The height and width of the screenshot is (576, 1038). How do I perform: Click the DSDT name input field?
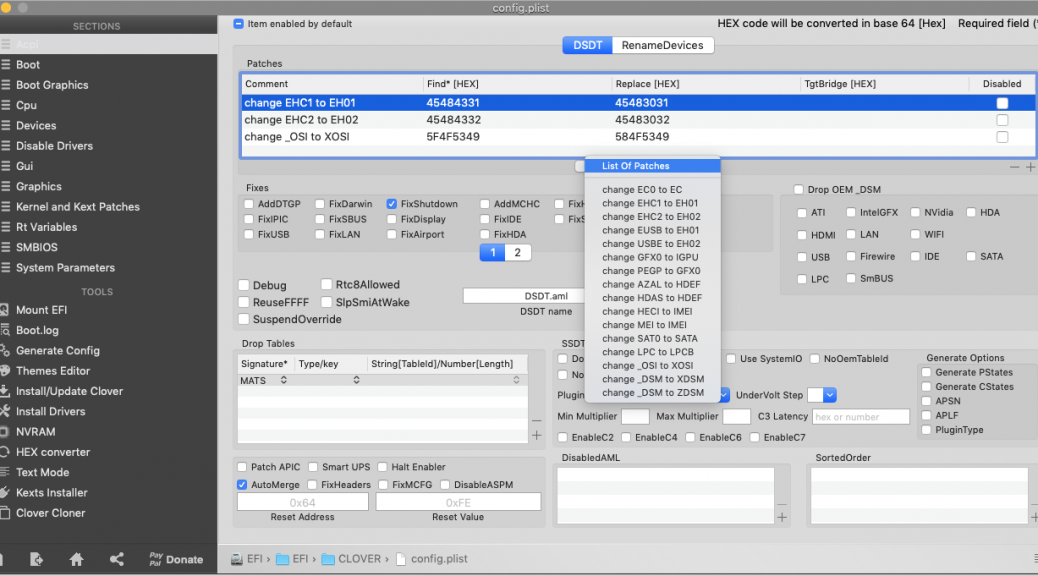click(x=524, y=296)
